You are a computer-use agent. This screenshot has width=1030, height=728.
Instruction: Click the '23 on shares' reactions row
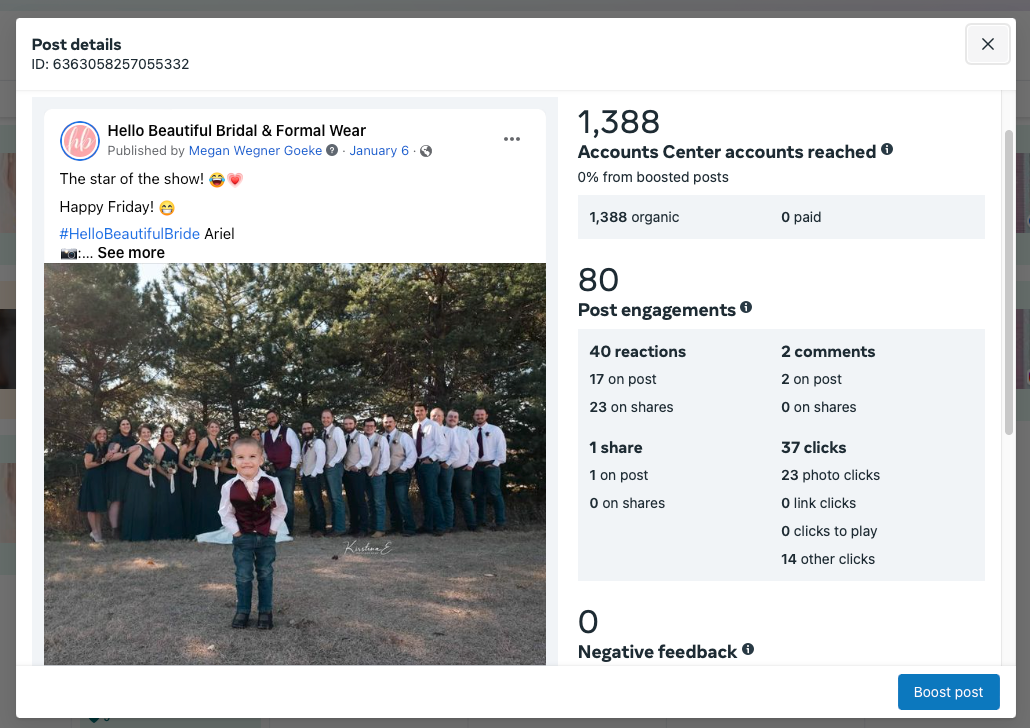coord(631,407)
